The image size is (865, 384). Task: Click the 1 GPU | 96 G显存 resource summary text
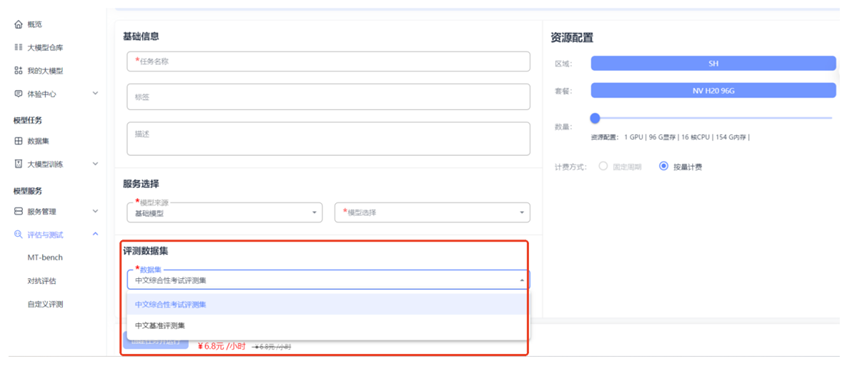[x=670, y=137]
